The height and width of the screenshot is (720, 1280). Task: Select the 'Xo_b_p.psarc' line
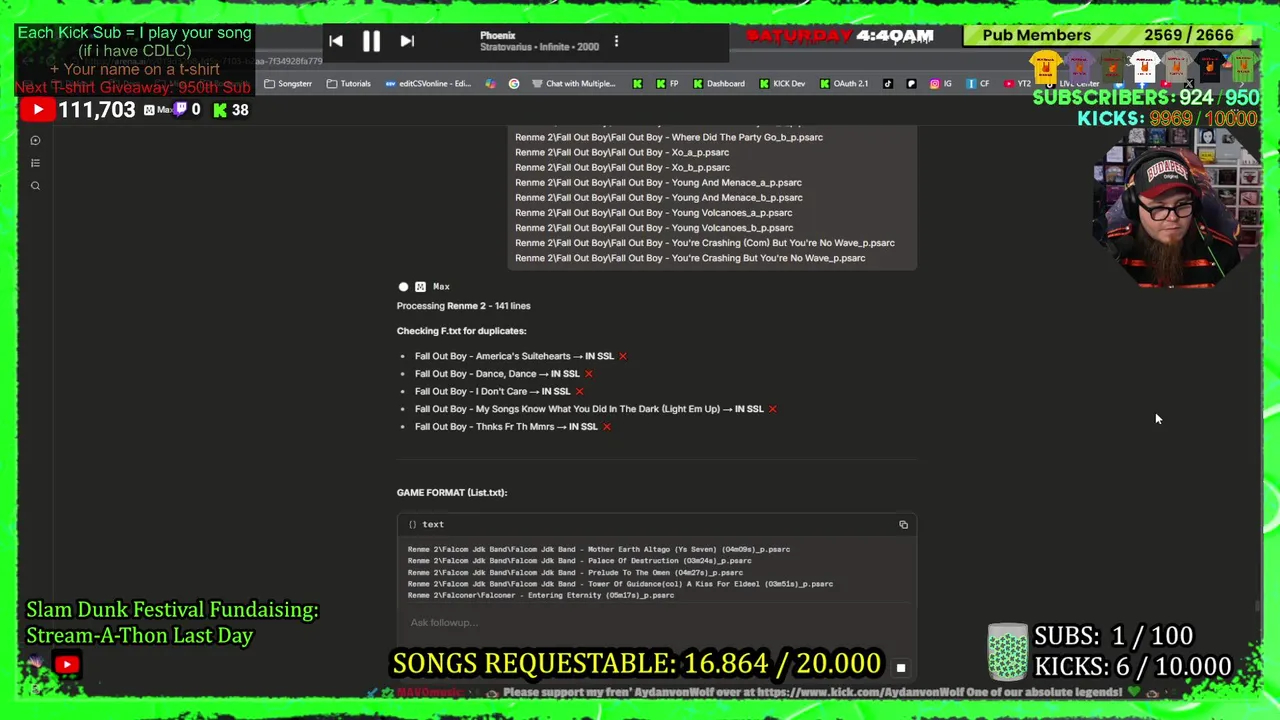pyautogui.click(x=622, y=168)
